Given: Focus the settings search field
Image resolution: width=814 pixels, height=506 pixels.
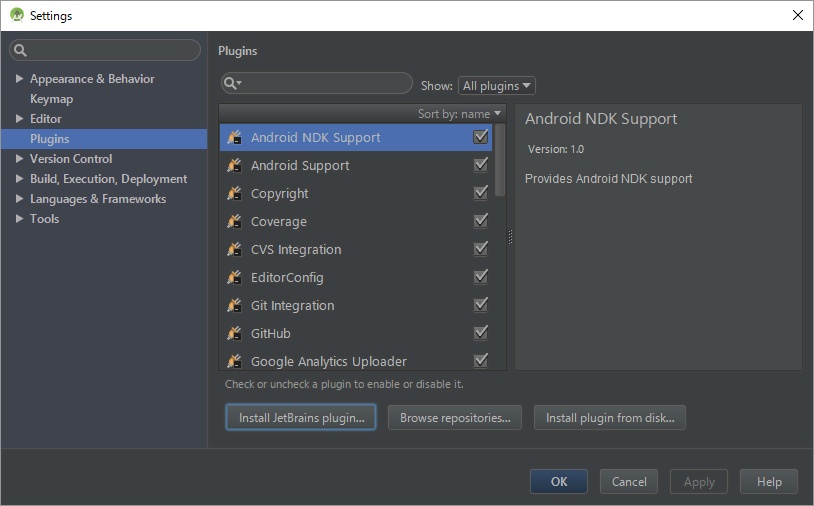Looking at the screenshot, I should tap(105, 50).
